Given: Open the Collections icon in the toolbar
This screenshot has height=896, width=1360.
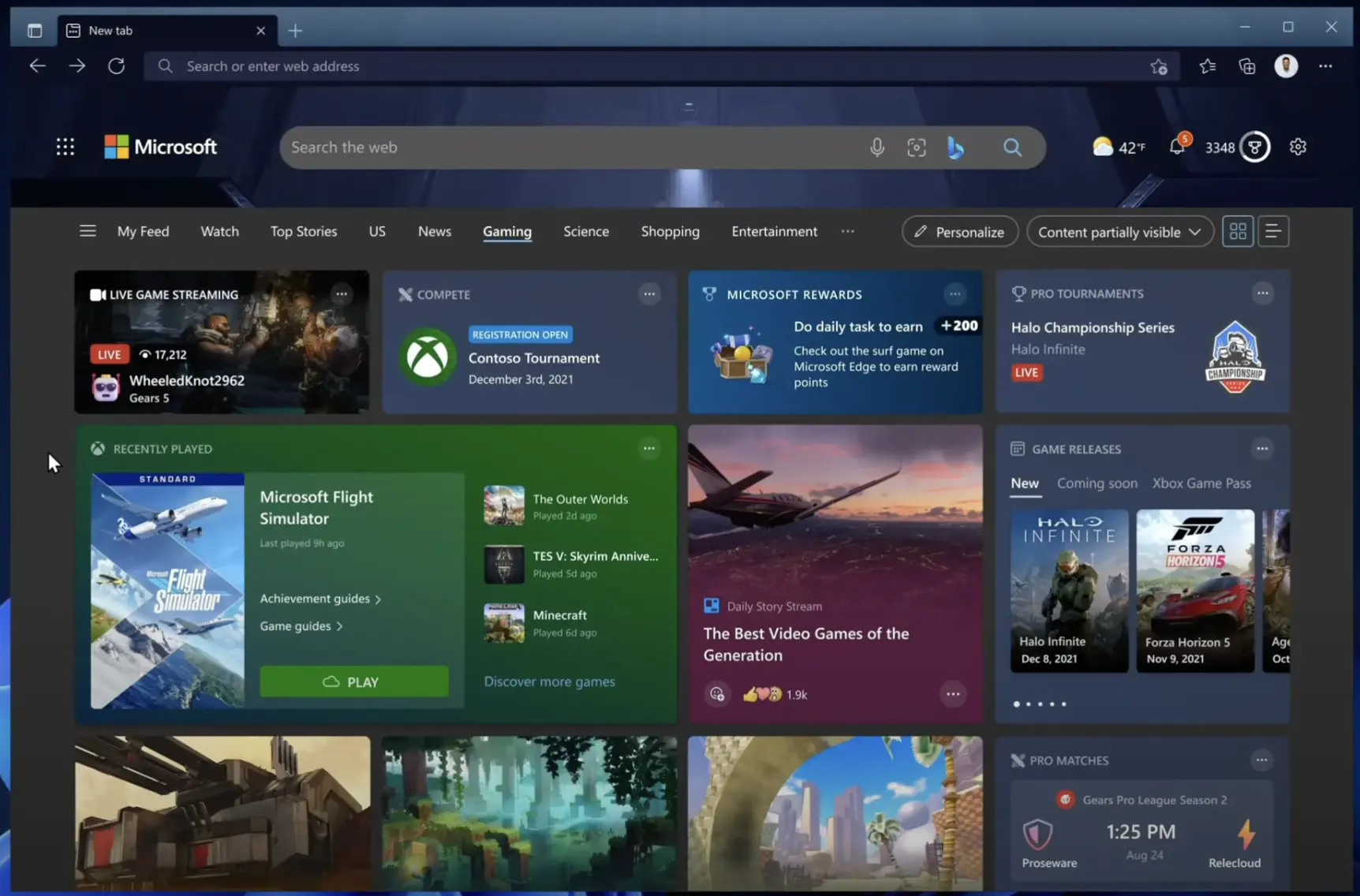Looking at the screenshot, I should pos(1247,66).
